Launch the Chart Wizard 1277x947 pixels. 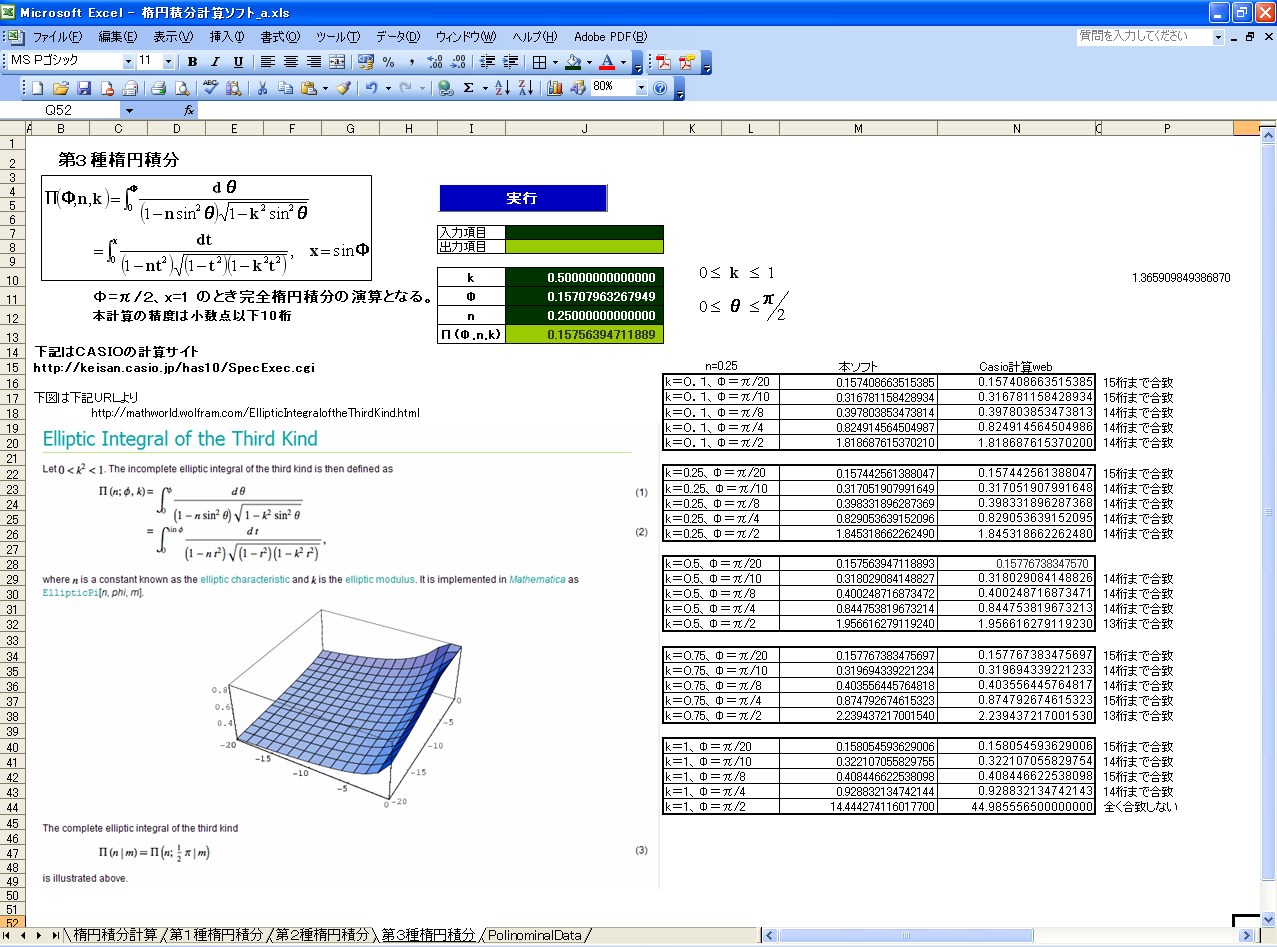tap(555, 88)
